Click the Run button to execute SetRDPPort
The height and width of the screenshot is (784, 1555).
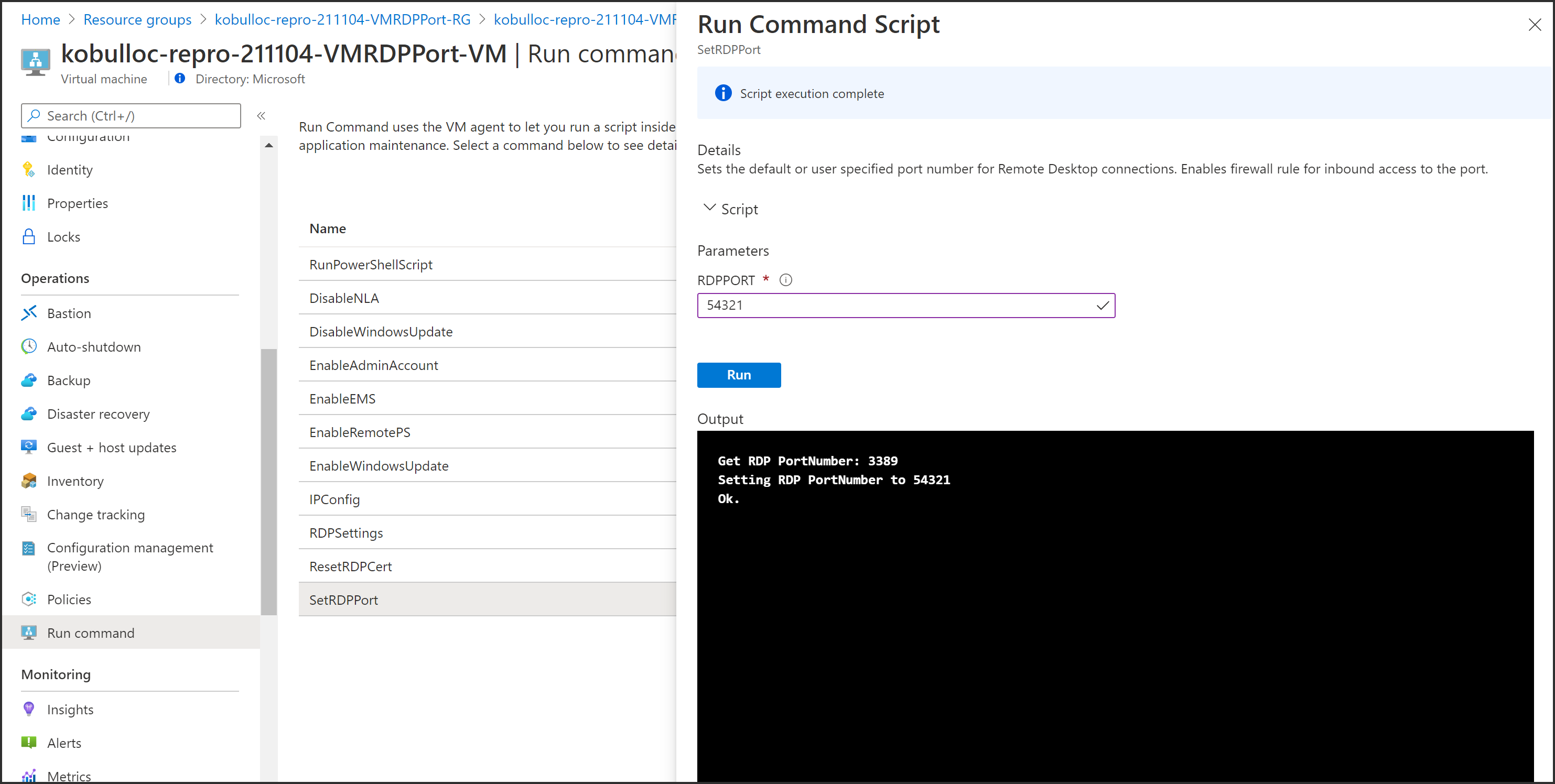click(738, 375)
